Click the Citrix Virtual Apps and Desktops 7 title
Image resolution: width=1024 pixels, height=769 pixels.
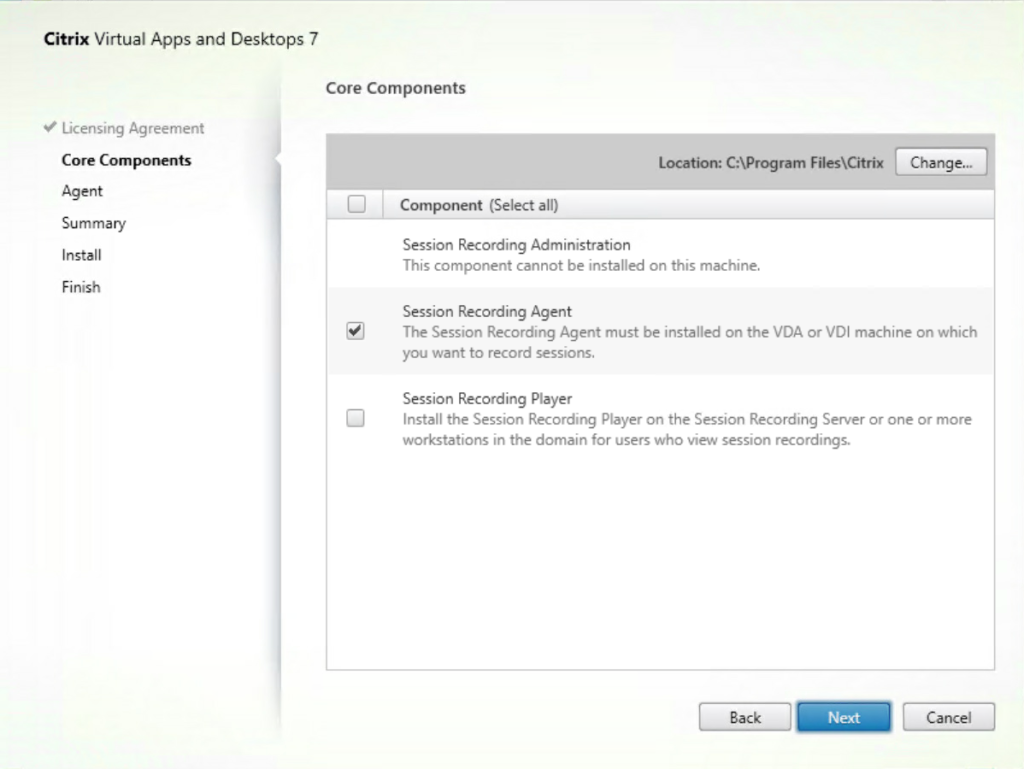(181, 39)
